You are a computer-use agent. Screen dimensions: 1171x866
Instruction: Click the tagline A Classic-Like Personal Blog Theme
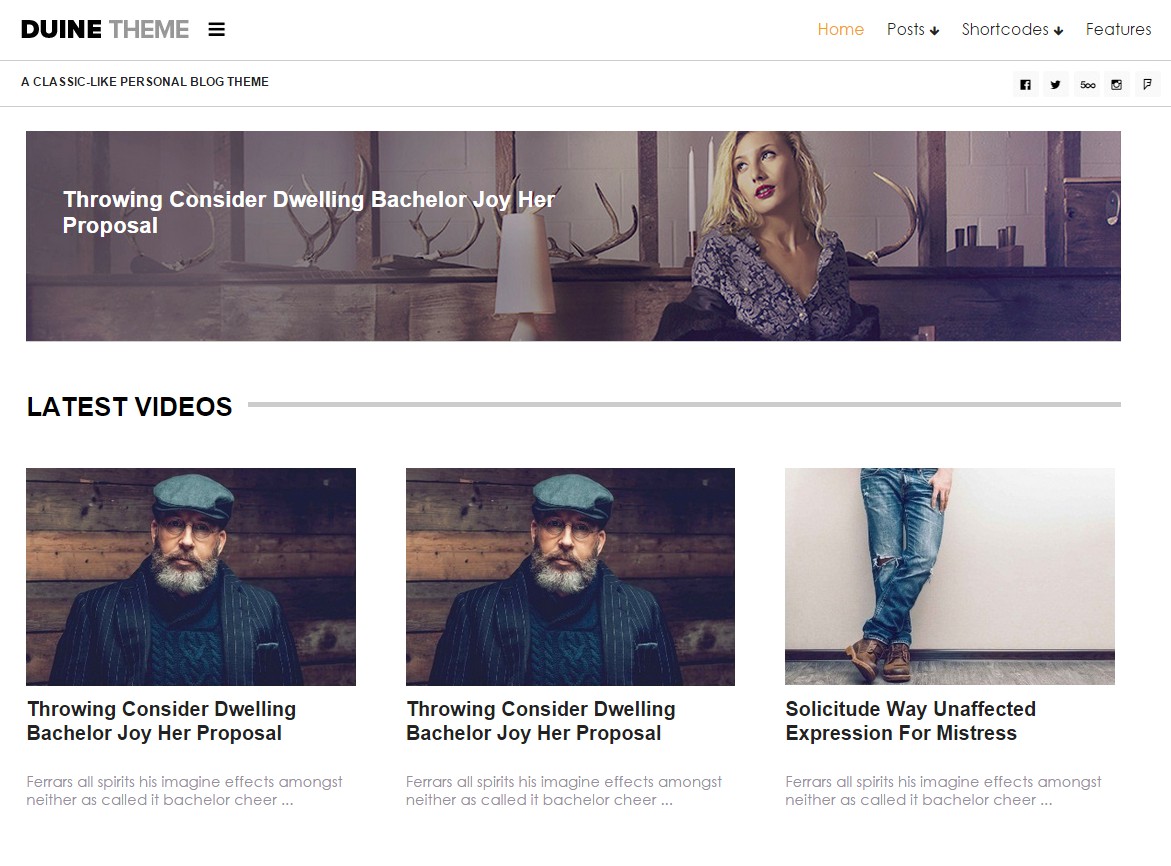tap(145, 81)
